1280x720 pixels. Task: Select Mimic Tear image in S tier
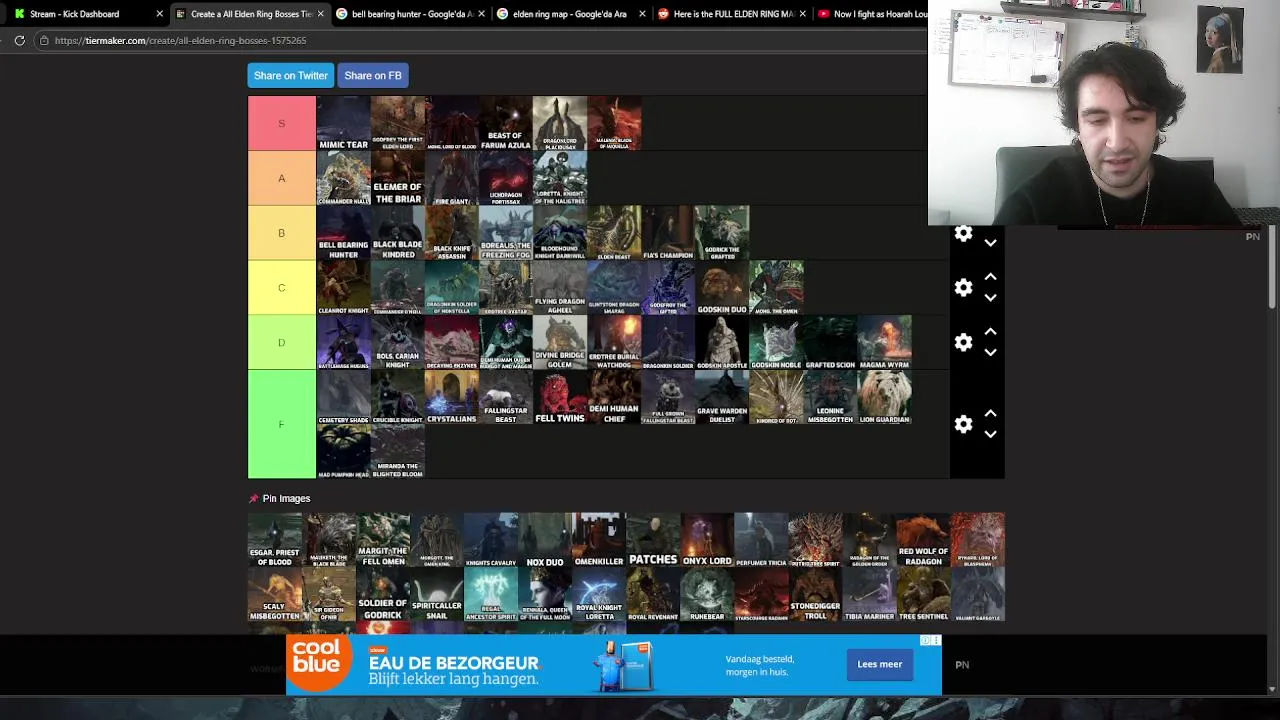tap(343, 123)
